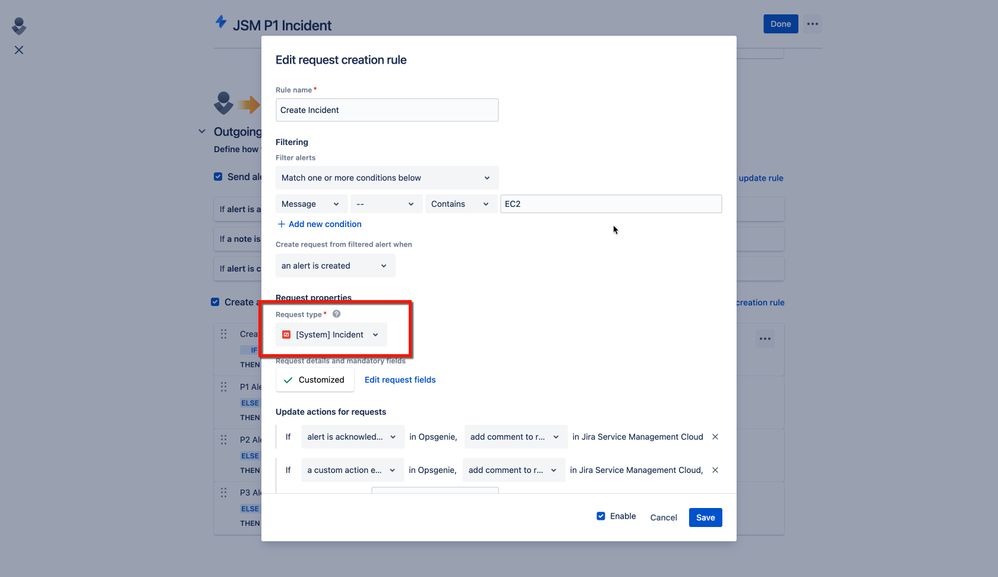
Task: Click the Add new condition link
Action: coord(325,224)
